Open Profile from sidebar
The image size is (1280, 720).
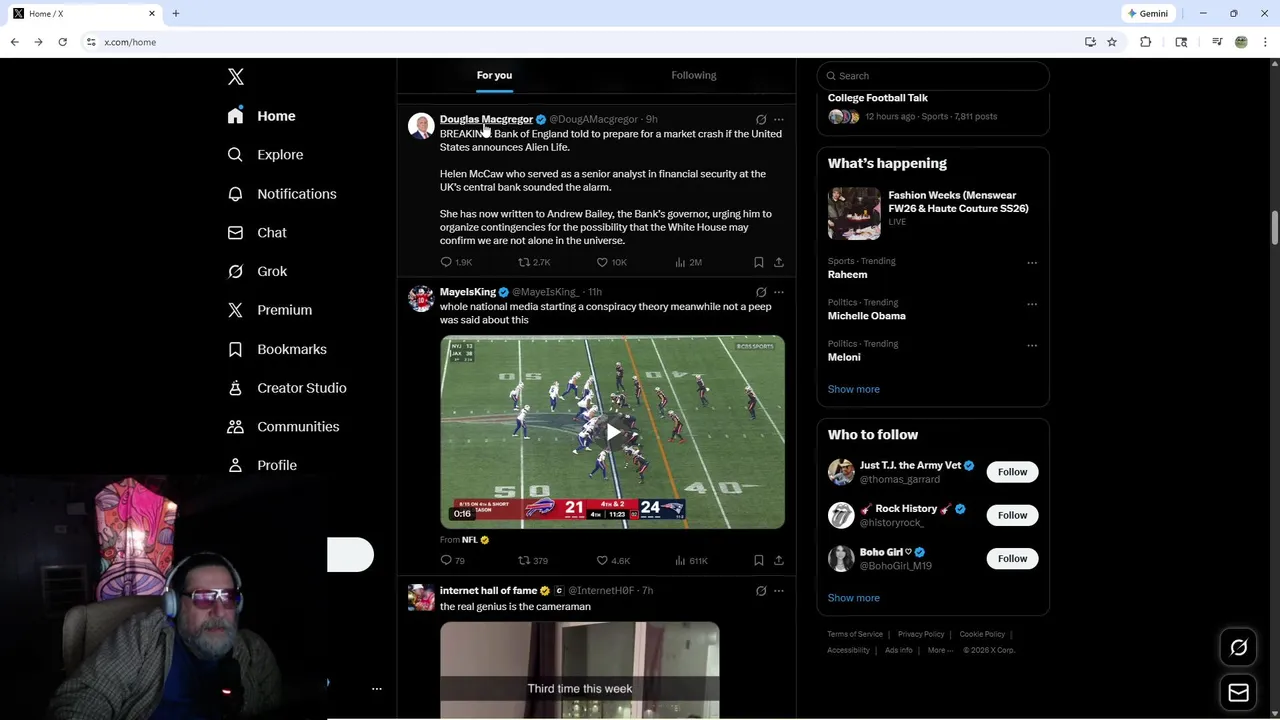point(262,465)
